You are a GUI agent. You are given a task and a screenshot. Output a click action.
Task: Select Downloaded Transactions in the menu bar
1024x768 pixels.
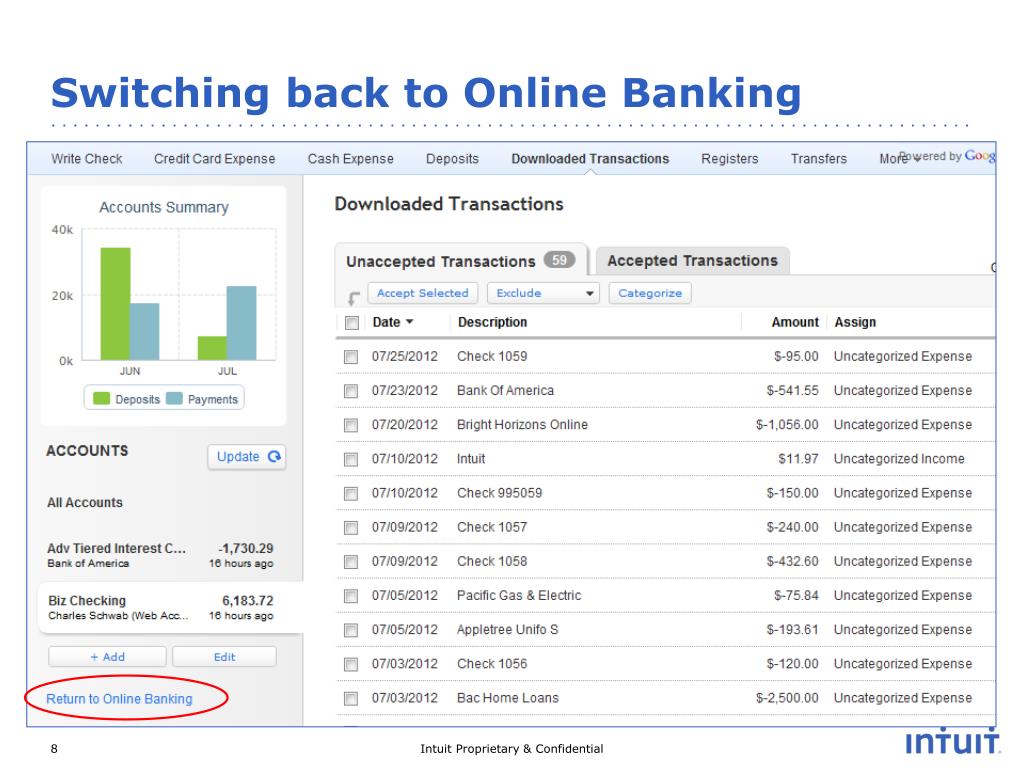pyautogui.click(x=590, y=159)
